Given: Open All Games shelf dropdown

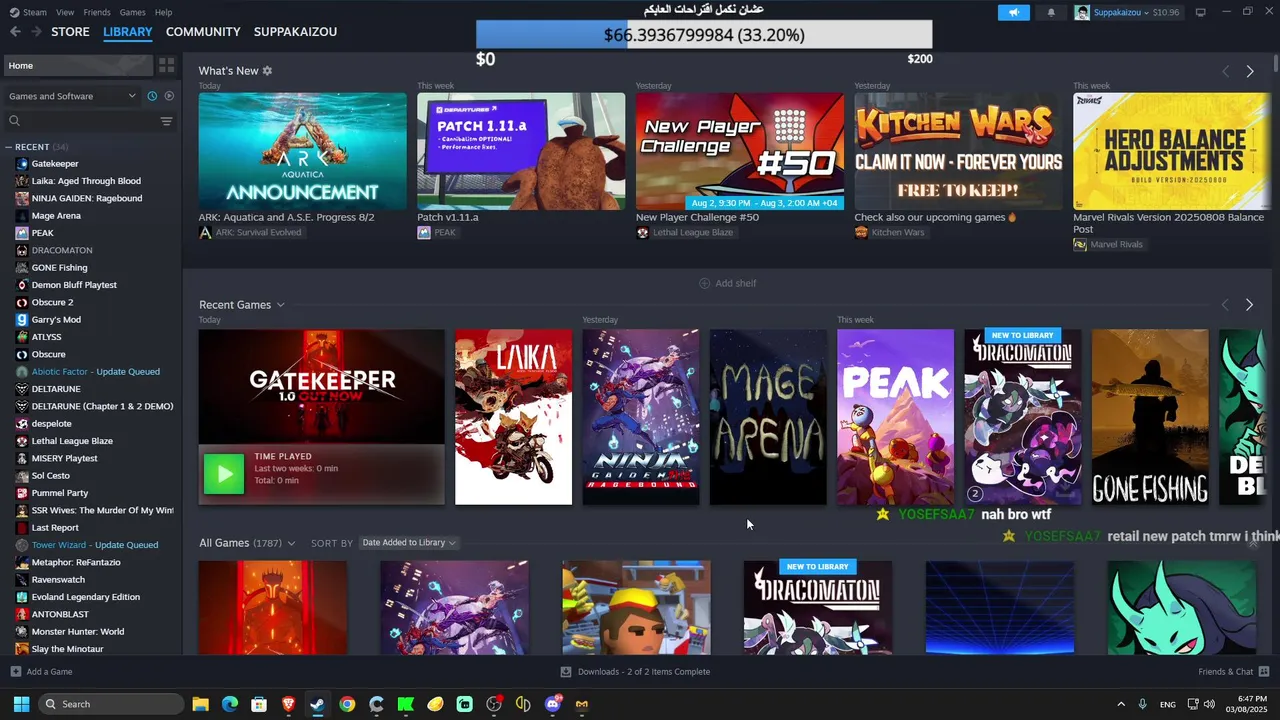Looking at the screenshot, I should point(291,543).
